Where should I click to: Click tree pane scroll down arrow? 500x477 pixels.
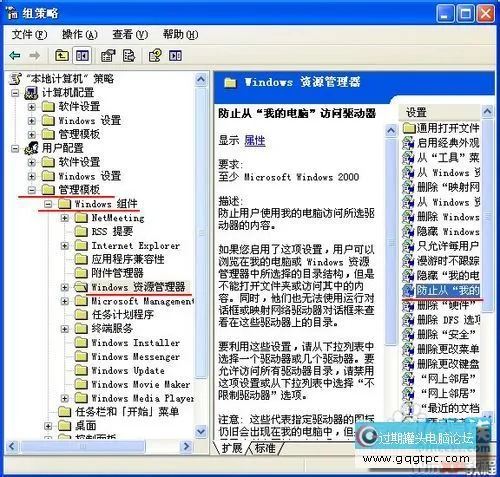(201, 432)
